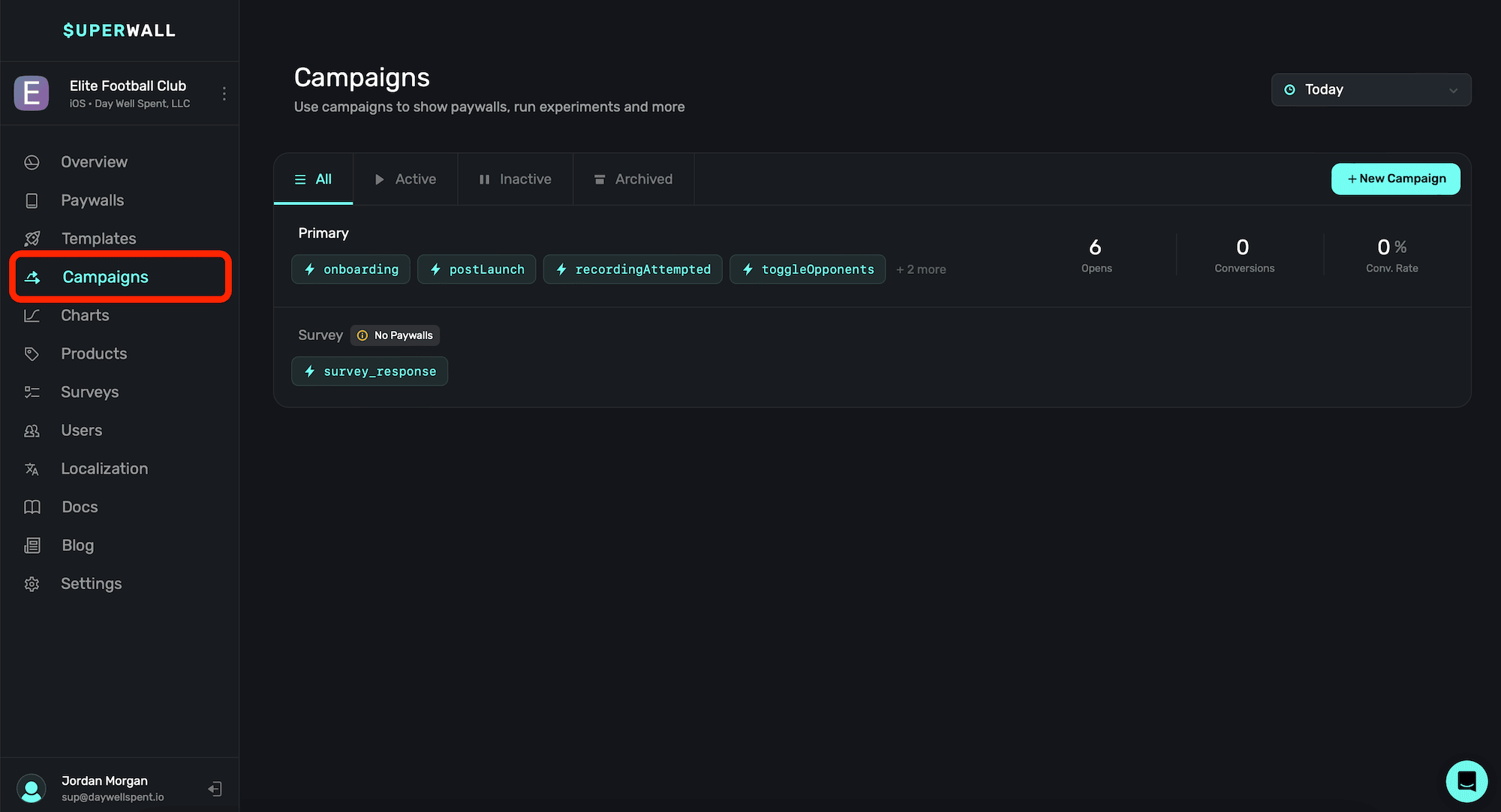This screenshot has width=1501, height=812.
Task: Click the Overview sidebar icon
Action: [32, 162]
